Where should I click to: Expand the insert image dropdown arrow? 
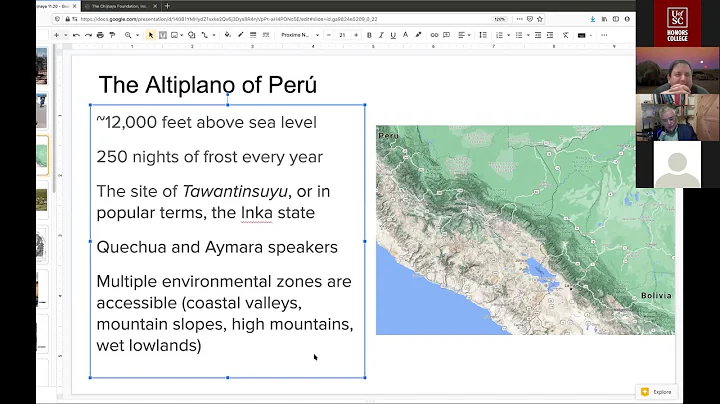point(182,35)
